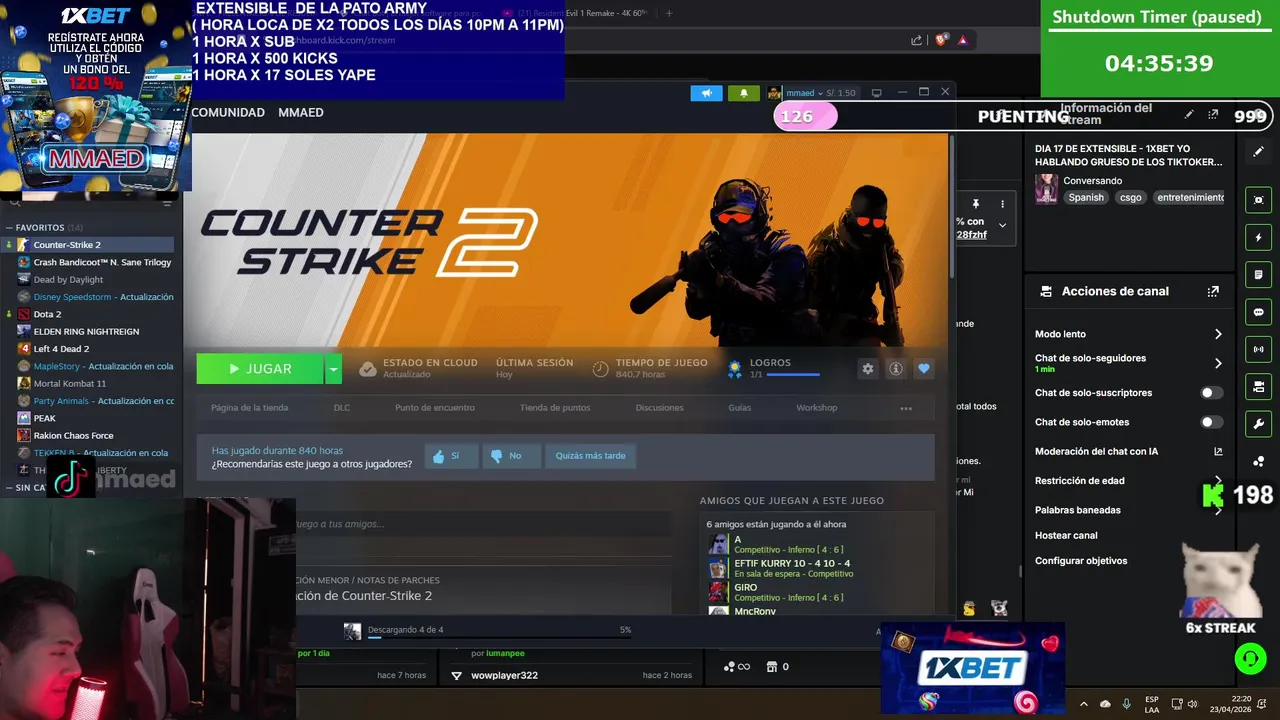
Task: Open Steam notifications bell icon
Action: coord(743,93)
